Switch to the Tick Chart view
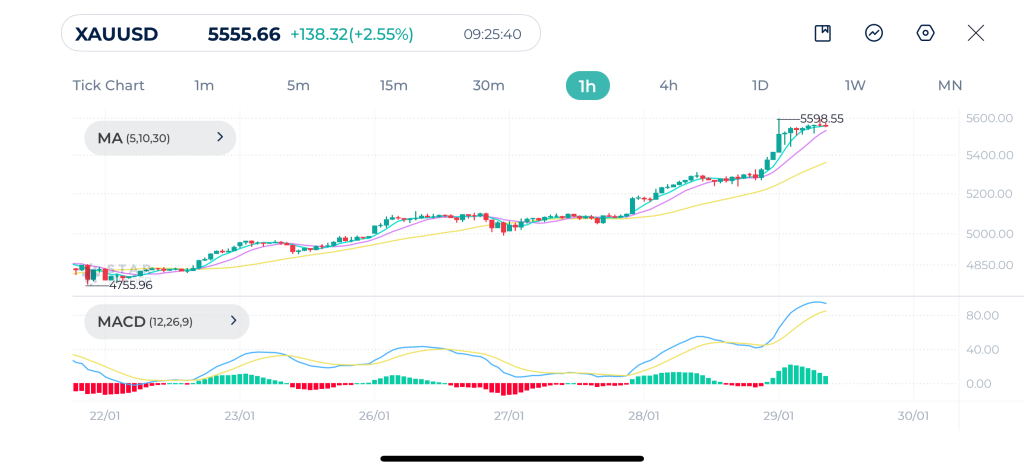Screen dimensions: 1024x471 pyautogui.click(x=108, y=86)
